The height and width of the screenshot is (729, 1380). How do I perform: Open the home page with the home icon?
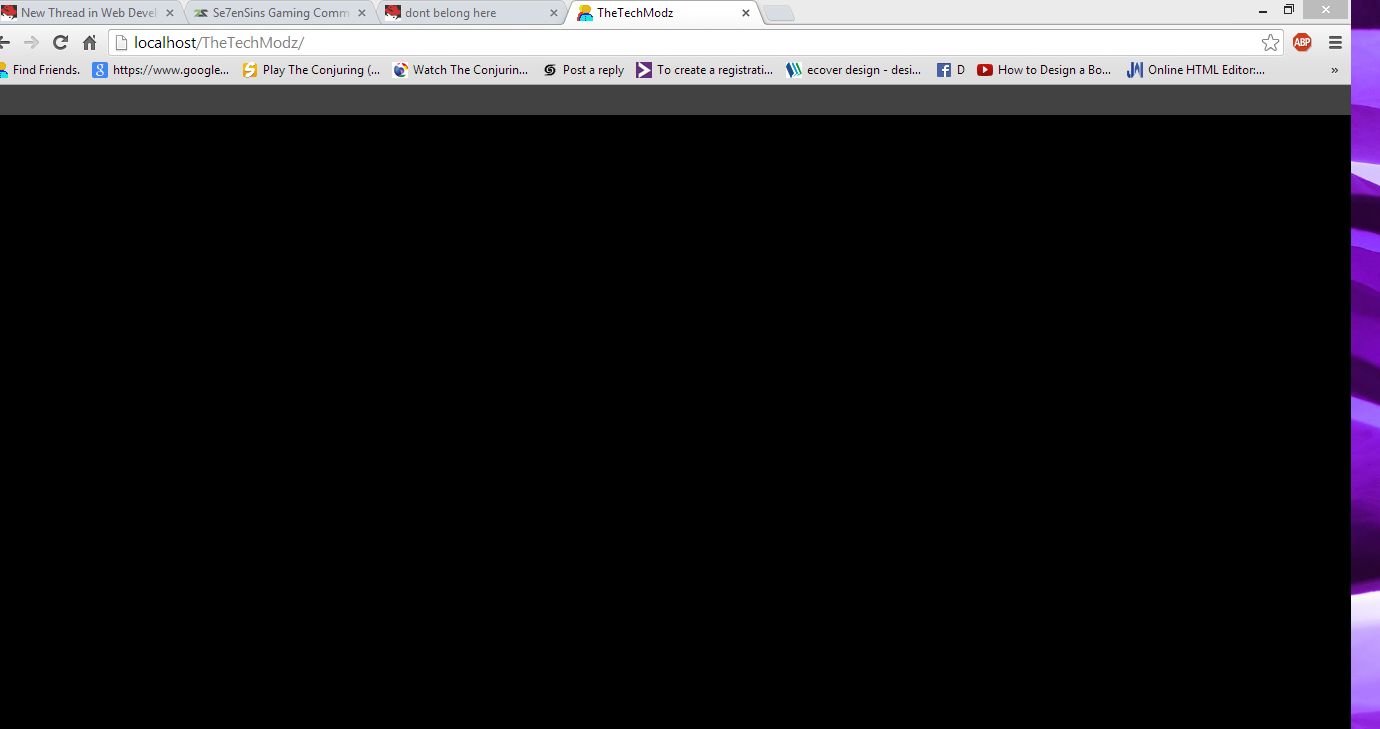pos(89,42)
